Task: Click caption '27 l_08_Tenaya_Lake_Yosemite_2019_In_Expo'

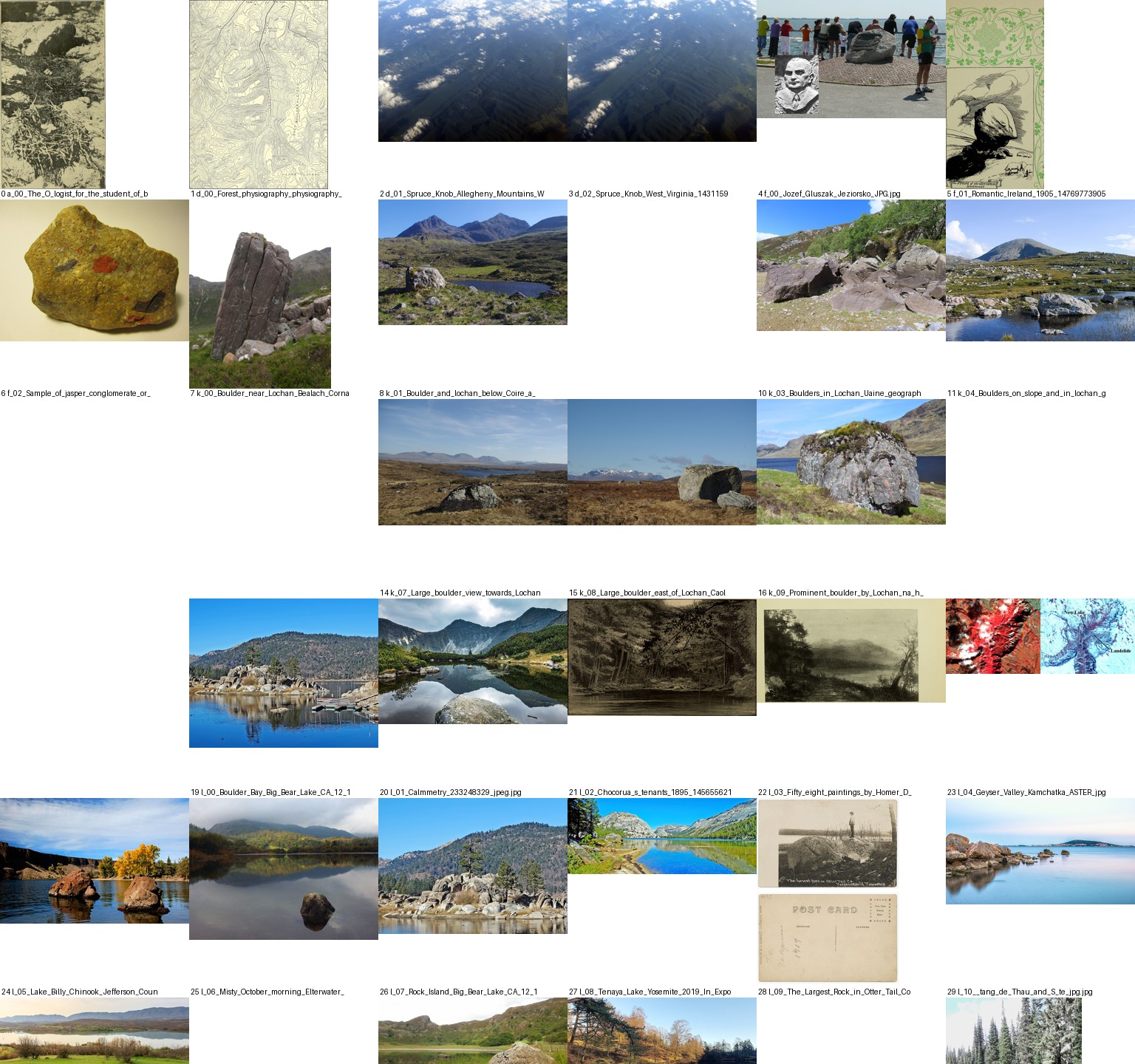Action: click(650, 992)
